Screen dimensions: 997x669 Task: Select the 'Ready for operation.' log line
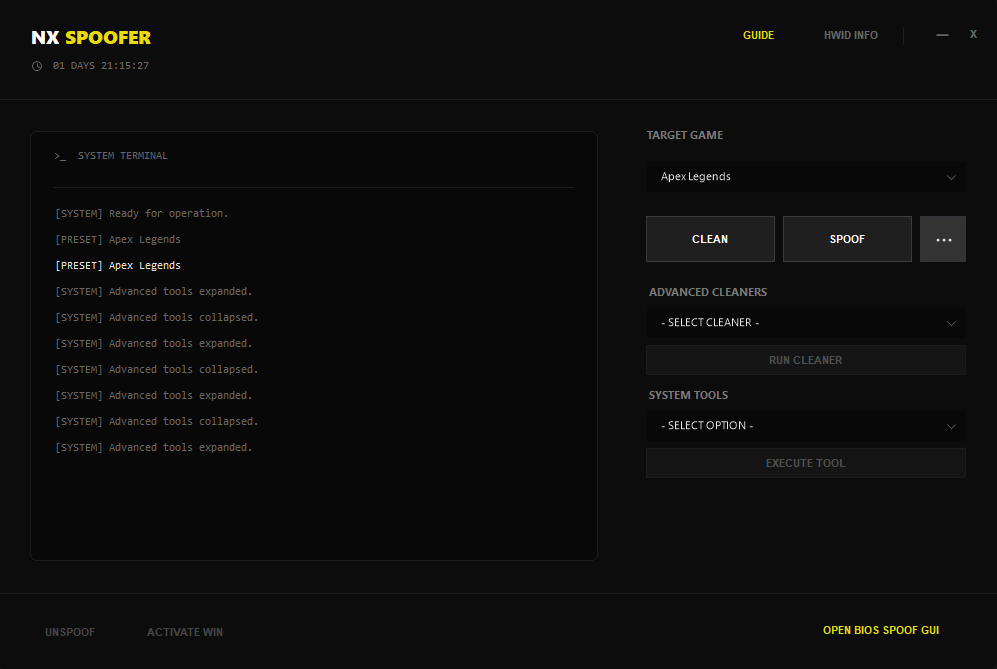[142, 214]
